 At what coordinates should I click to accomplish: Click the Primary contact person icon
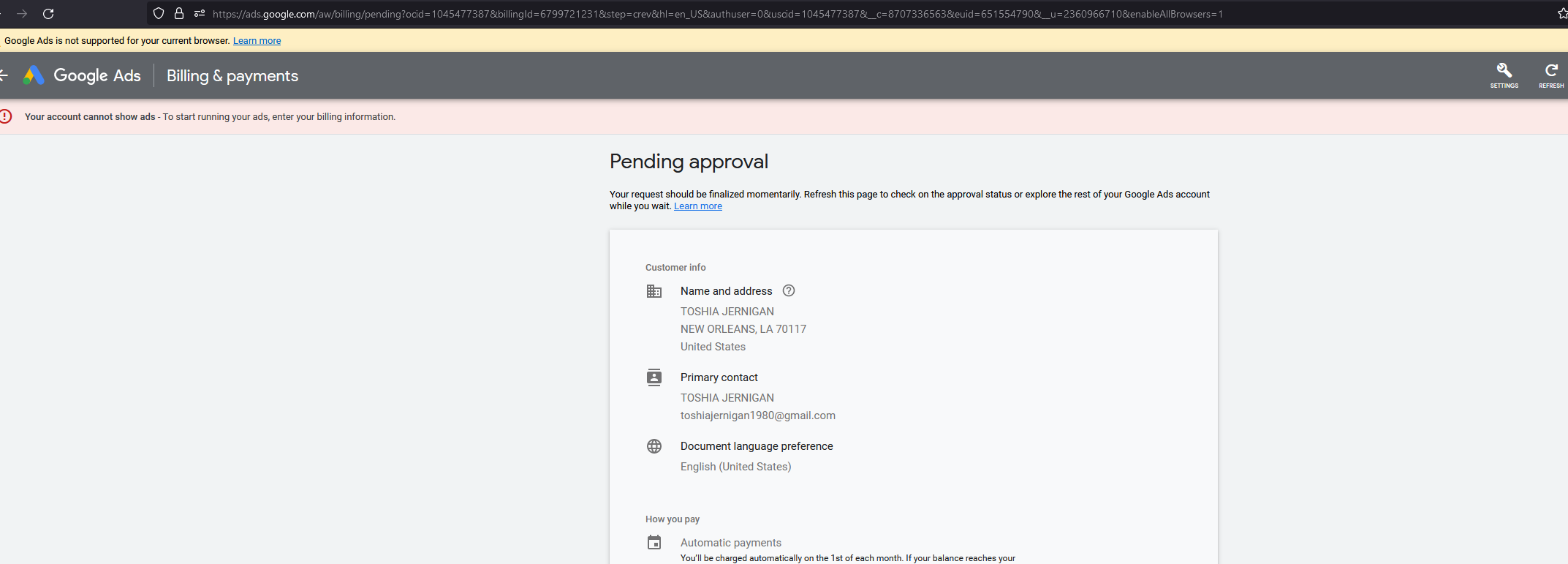[x=654, y=377]
